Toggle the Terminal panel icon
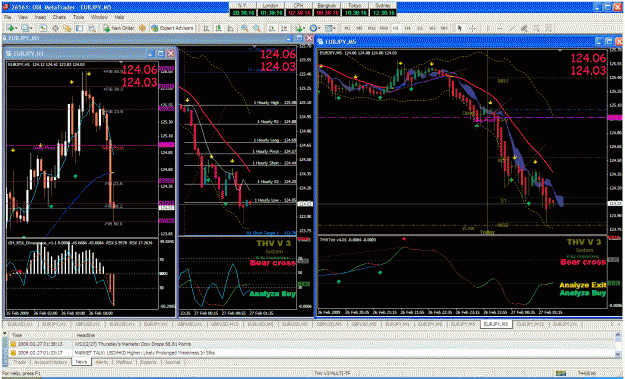 (79, 28)
